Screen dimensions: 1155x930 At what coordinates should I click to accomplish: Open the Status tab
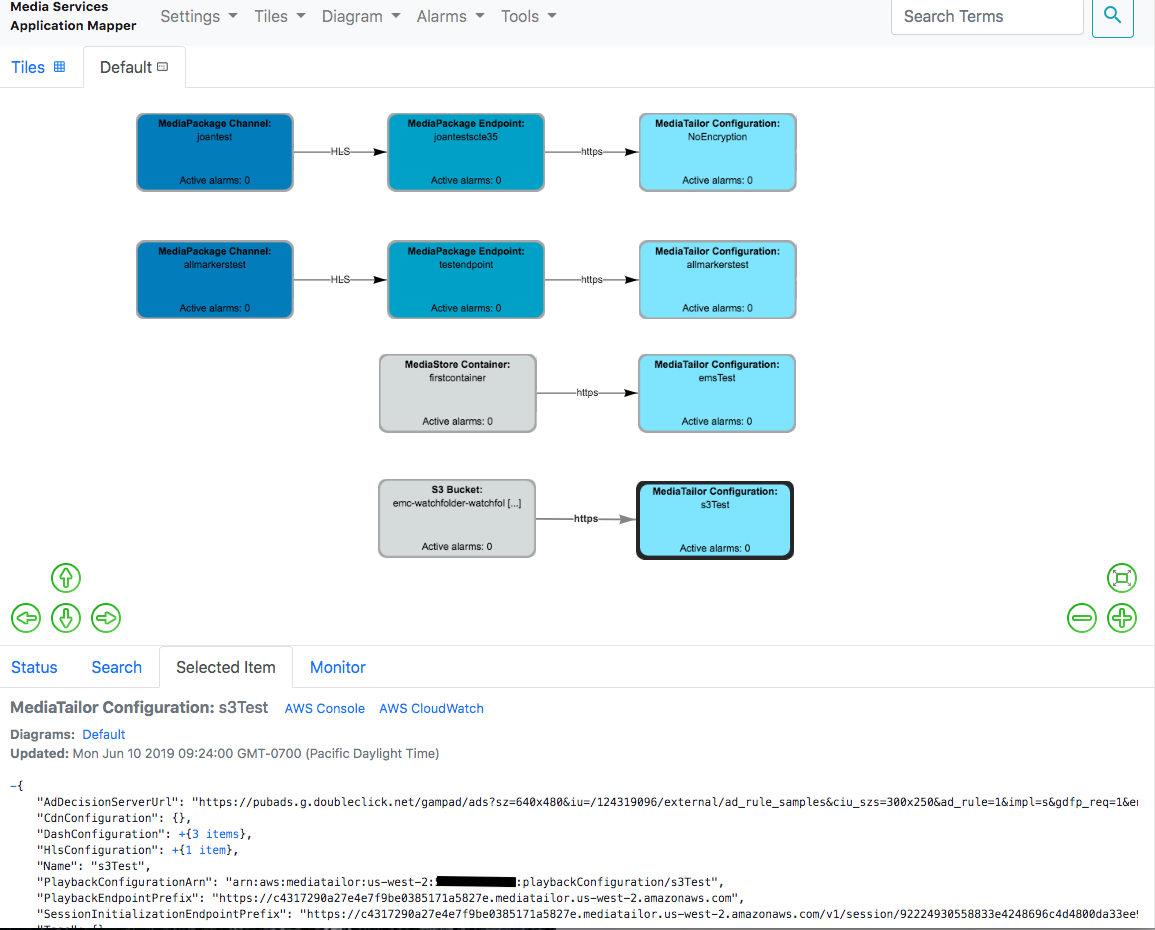click(34, 667)
